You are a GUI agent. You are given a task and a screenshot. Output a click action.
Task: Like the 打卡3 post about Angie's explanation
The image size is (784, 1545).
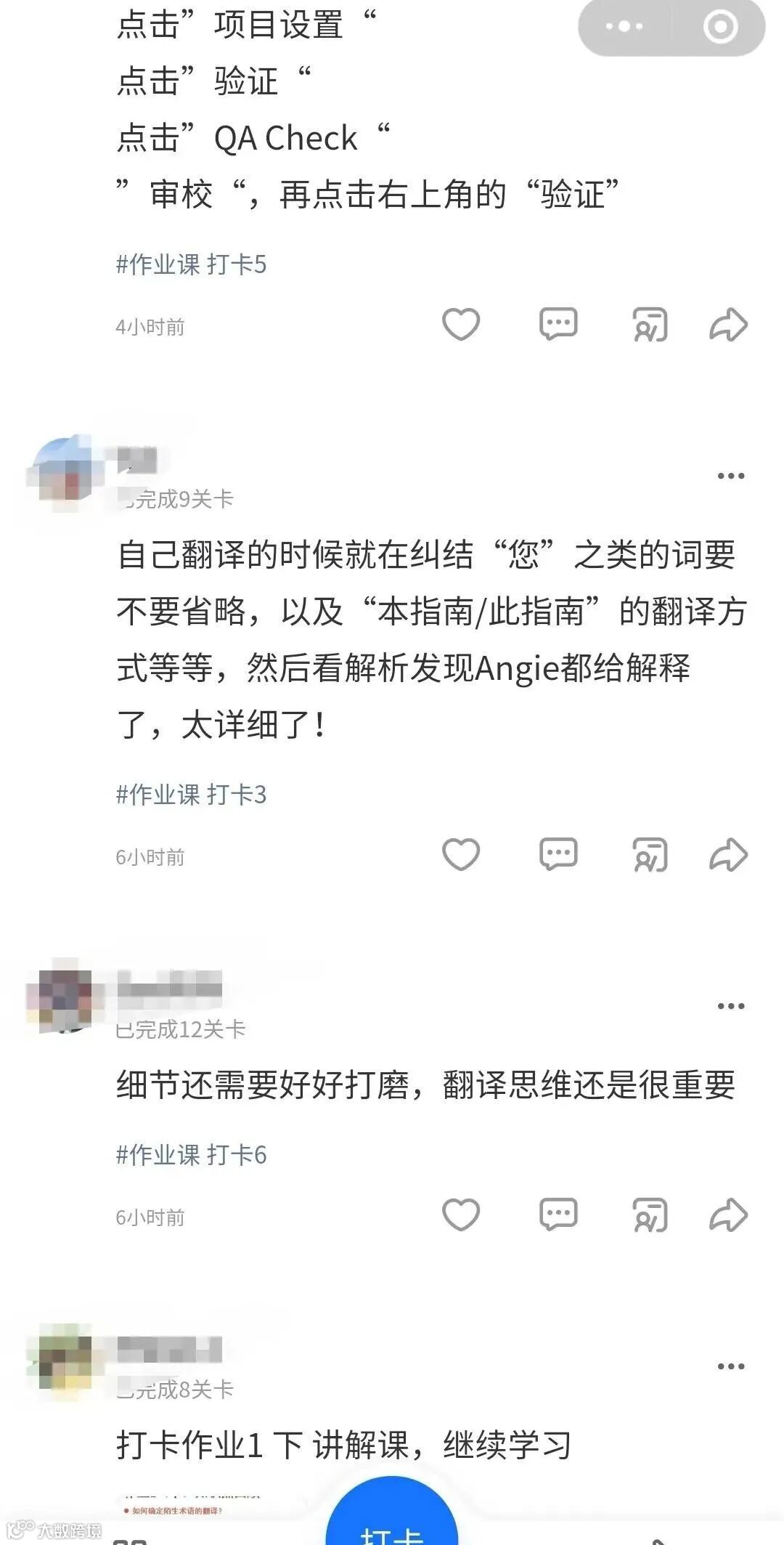(x=461, y=855)
